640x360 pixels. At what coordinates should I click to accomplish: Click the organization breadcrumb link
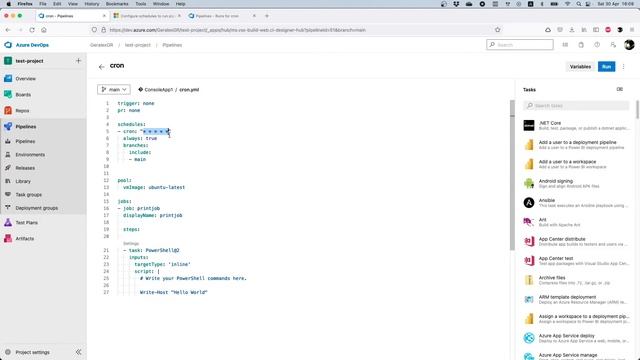pos(101,45)
